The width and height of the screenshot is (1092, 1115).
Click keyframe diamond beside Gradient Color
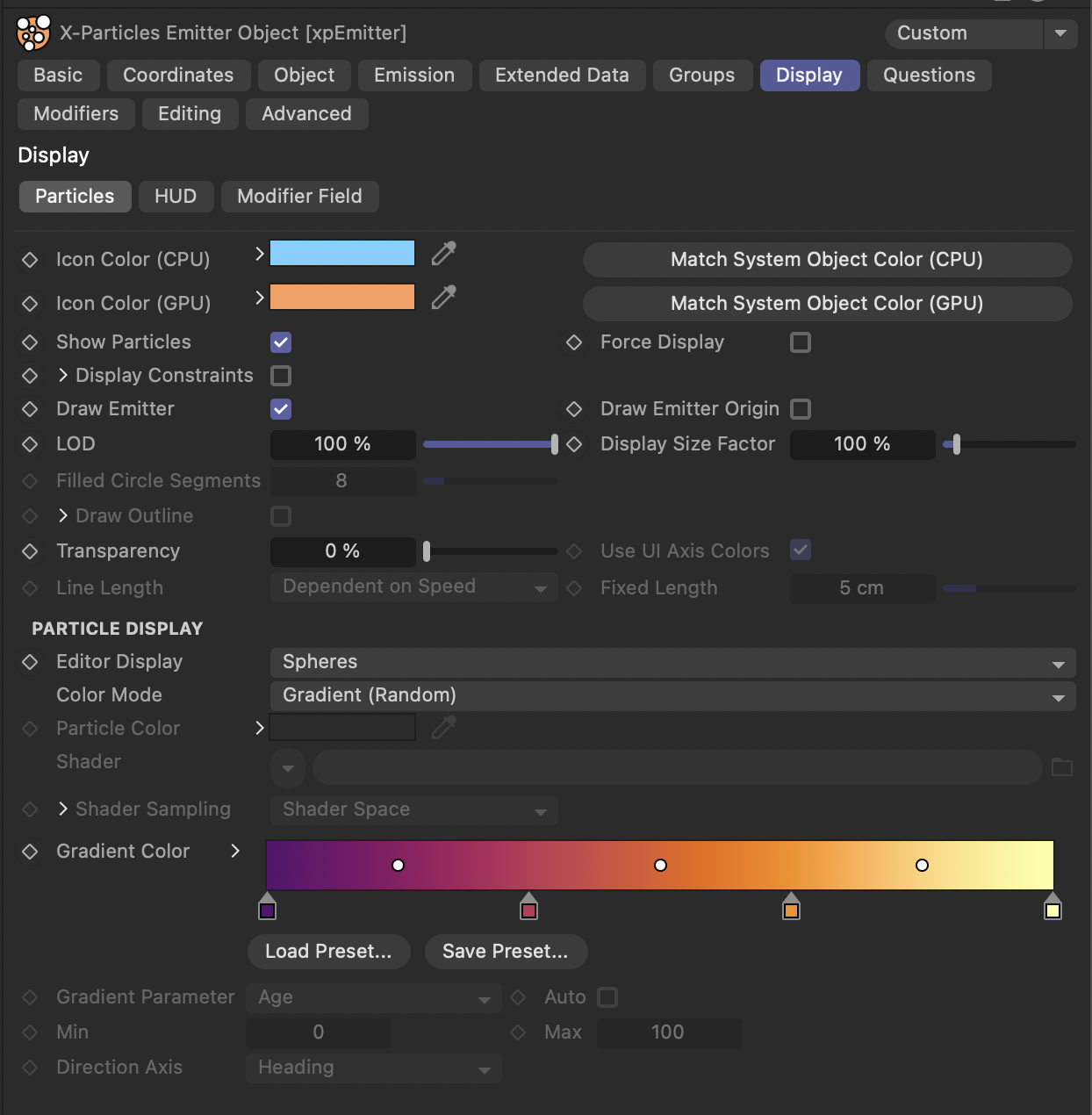point(30,852)
